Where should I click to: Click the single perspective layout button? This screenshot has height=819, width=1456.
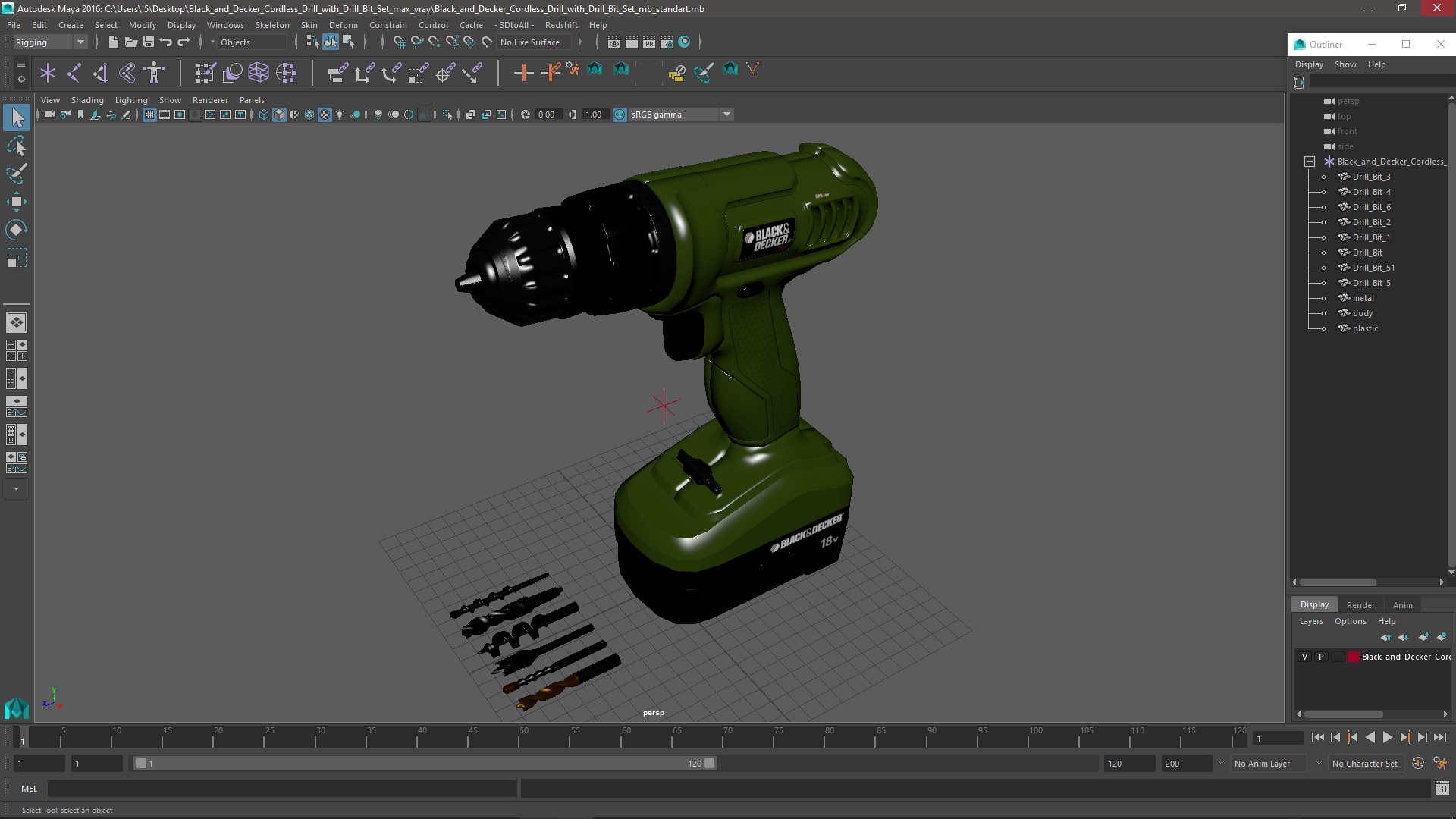[17, 322]
